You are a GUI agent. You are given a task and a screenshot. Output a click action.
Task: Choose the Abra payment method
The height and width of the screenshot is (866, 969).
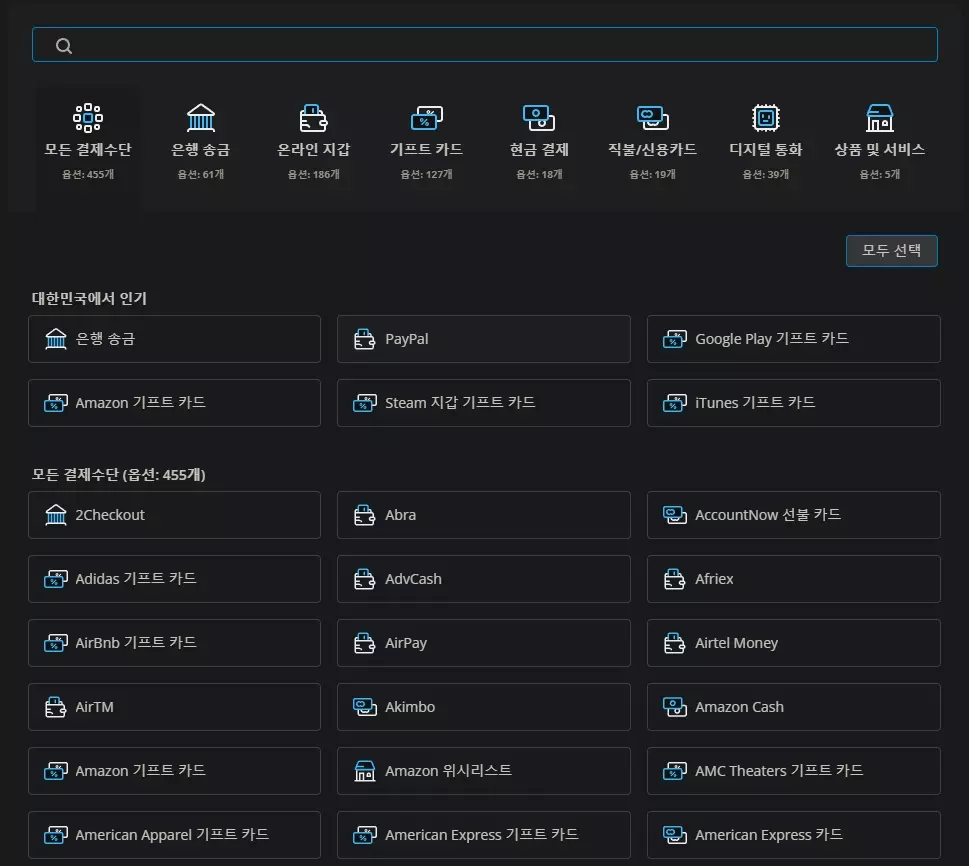tap(484, 515)
